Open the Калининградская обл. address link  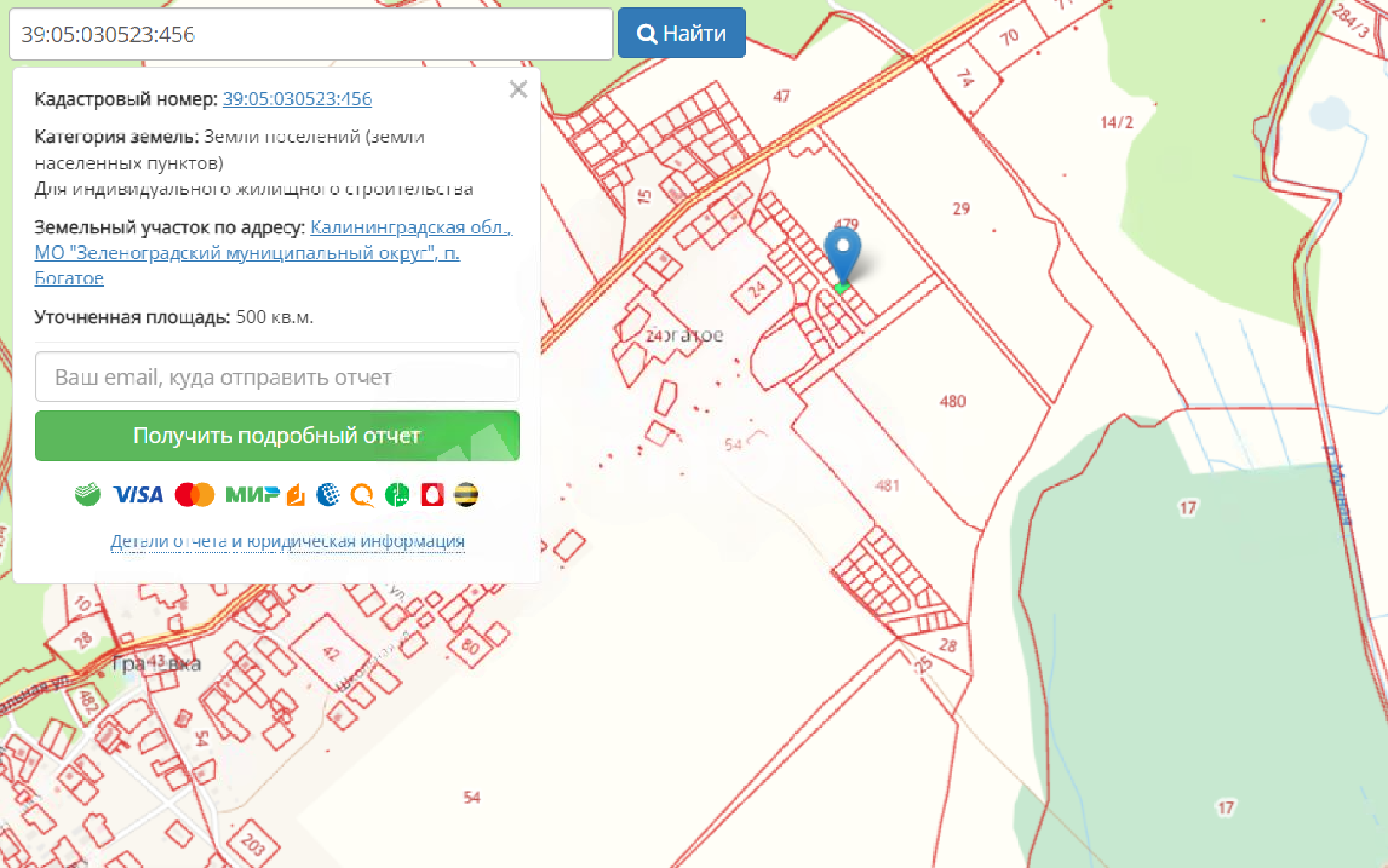coord(410,227)
